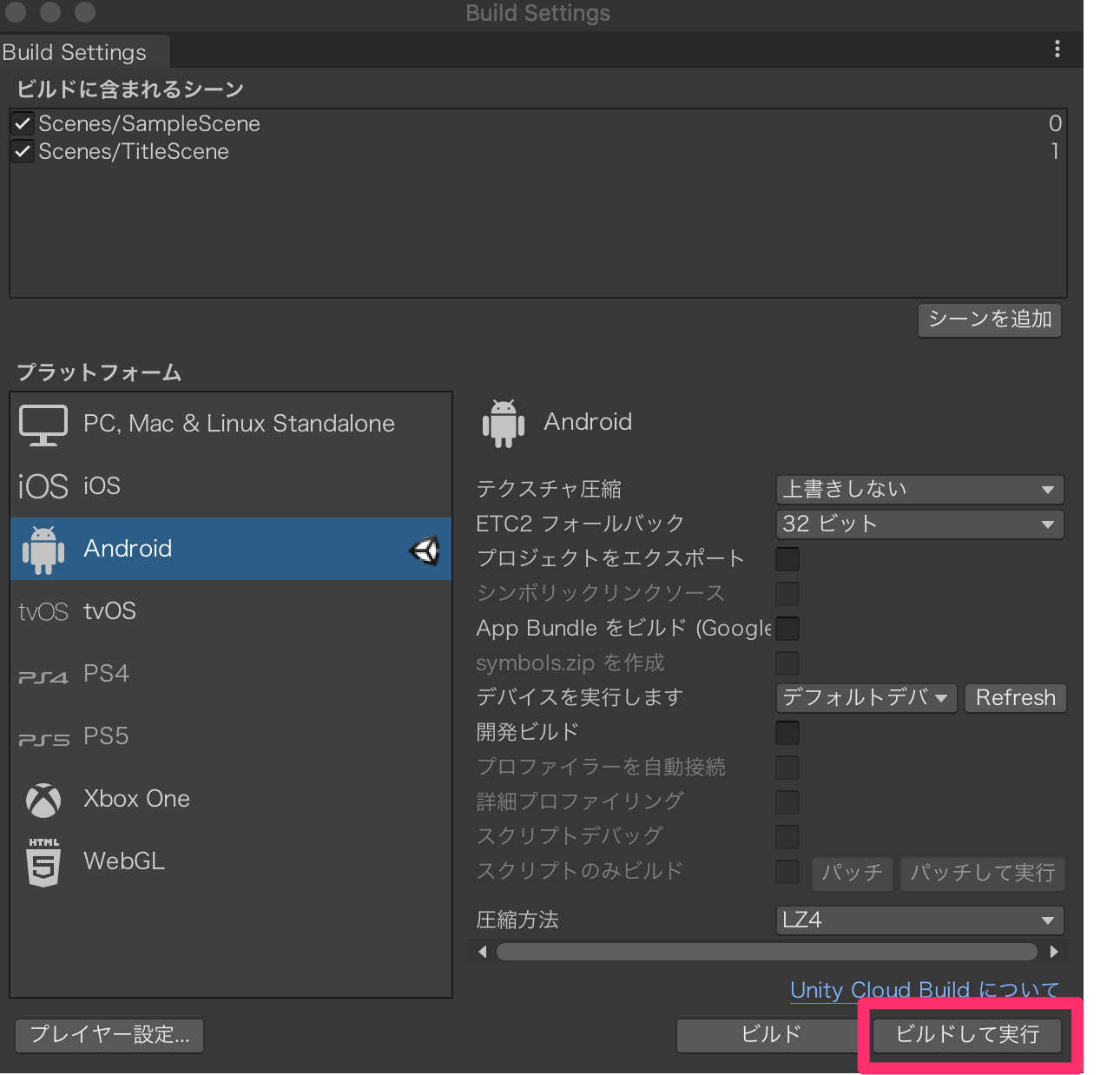Click パッチ button
The width and height of the screenshot is (1120, 1075).
852,873
